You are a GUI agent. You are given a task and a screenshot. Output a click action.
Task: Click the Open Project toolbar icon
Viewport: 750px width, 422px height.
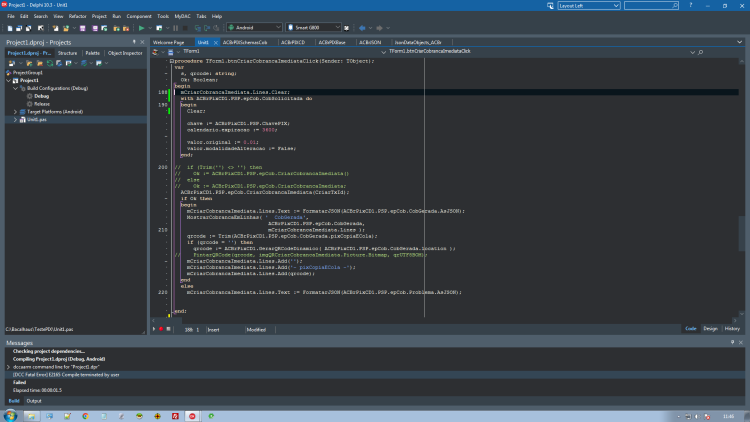(x=104, y=28)
